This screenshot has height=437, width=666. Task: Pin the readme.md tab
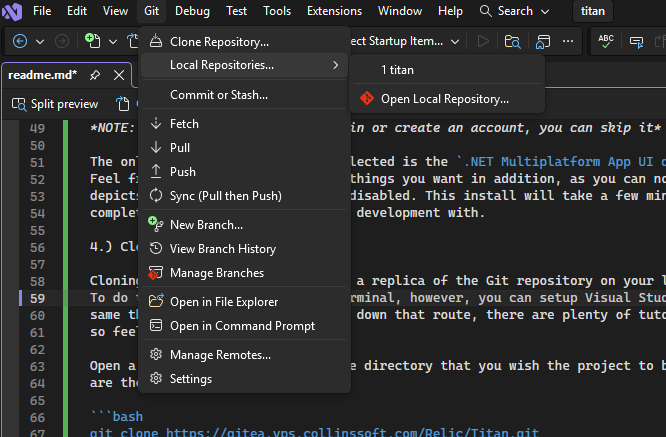94,75
